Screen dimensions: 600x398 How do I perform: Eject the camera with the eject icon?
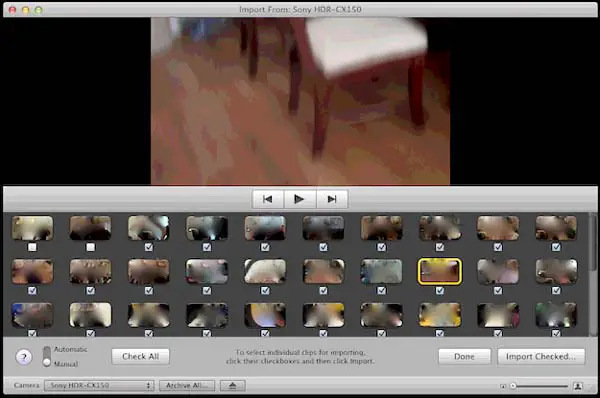[x=233, y=385]
